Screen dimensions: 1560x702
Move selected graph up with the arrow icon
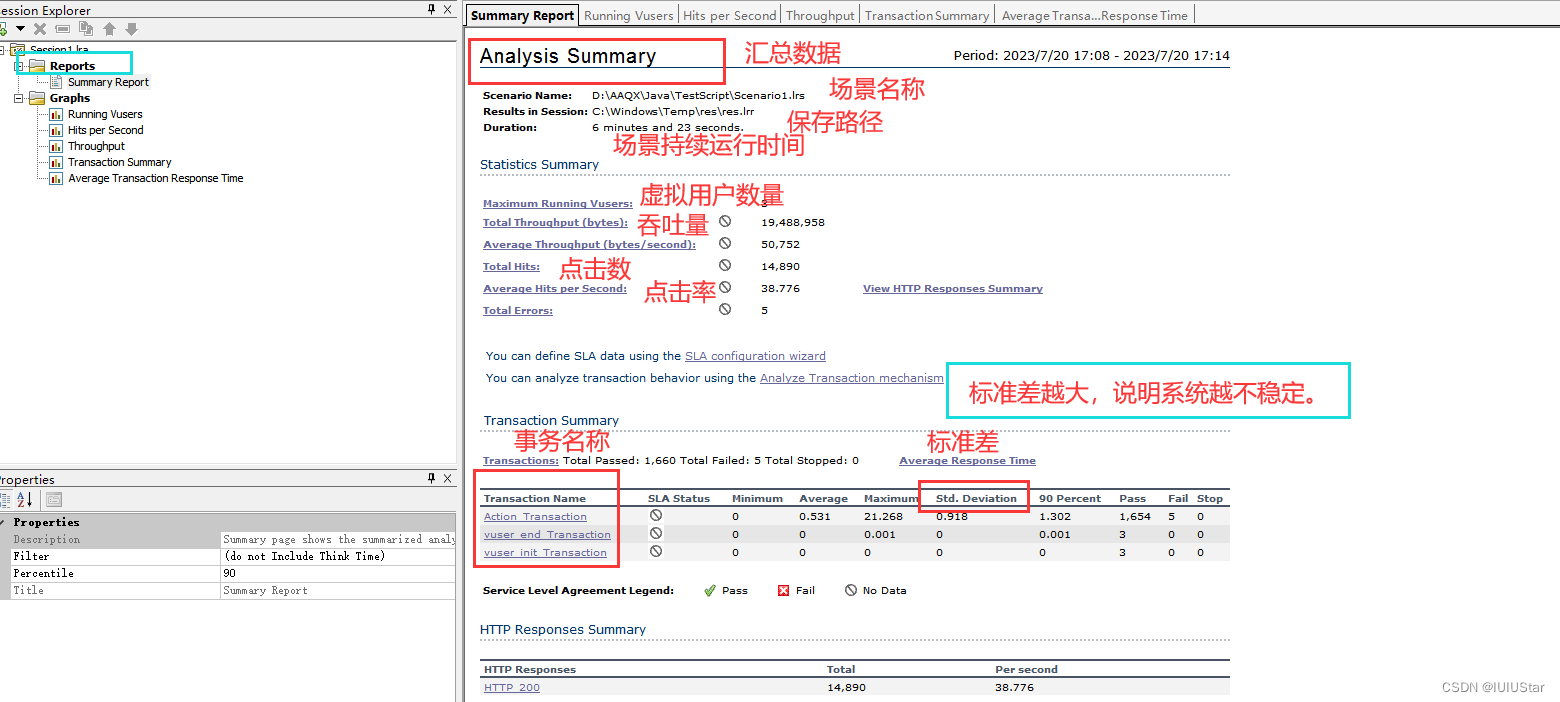point(110,28)
